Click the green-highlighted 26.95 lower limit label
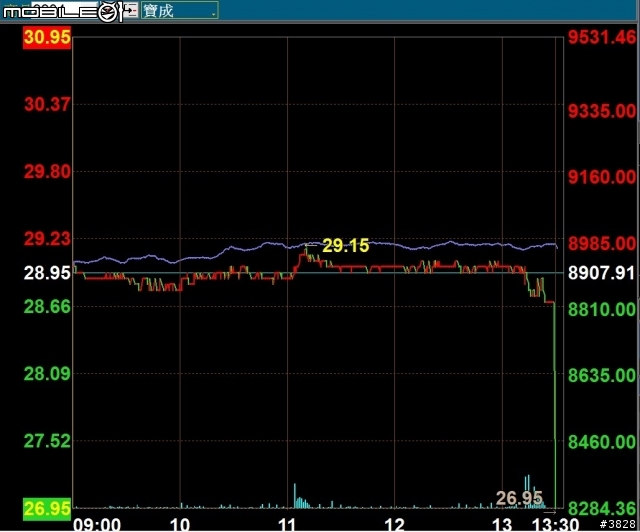Screen dimensions: 640x532 click(47, 509)
